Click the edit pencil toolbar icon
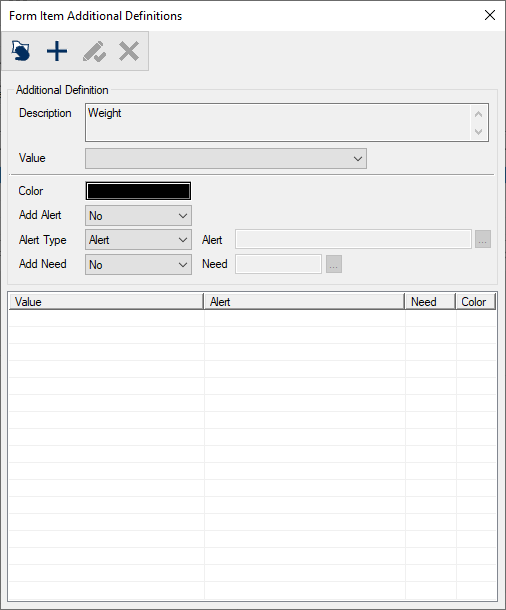Viewport: 506px width, 610px height. [94, 51]
